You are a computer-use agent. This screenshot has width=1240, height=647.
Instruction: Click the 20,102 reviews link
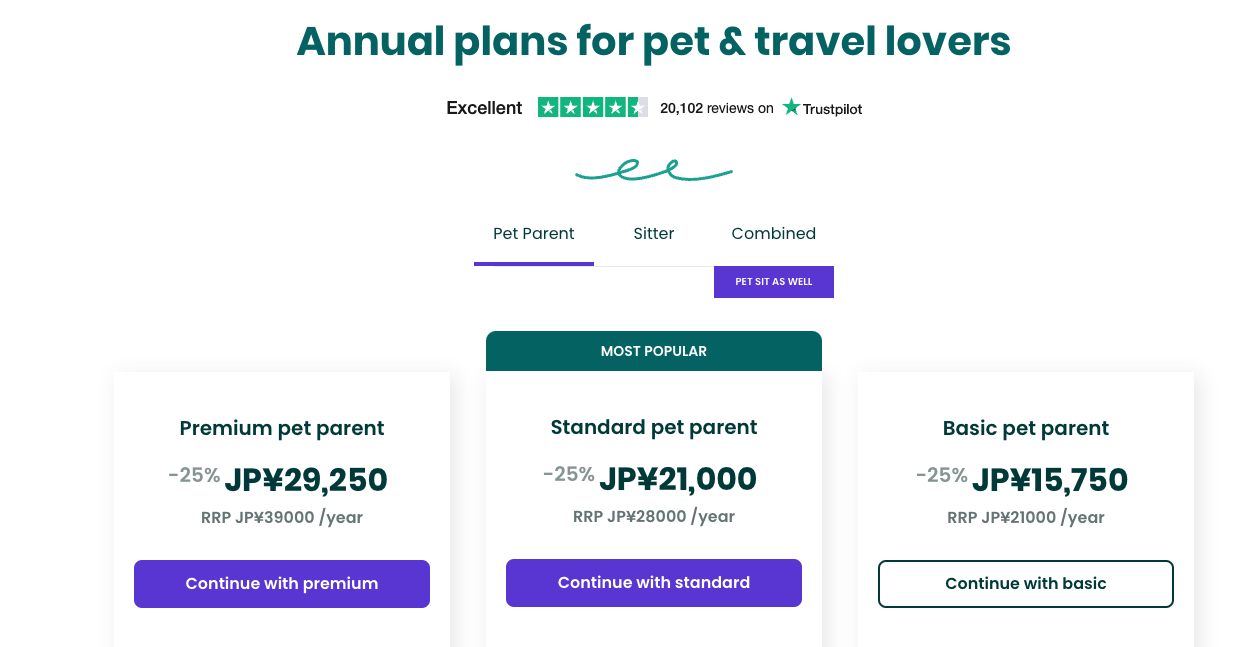716,108
